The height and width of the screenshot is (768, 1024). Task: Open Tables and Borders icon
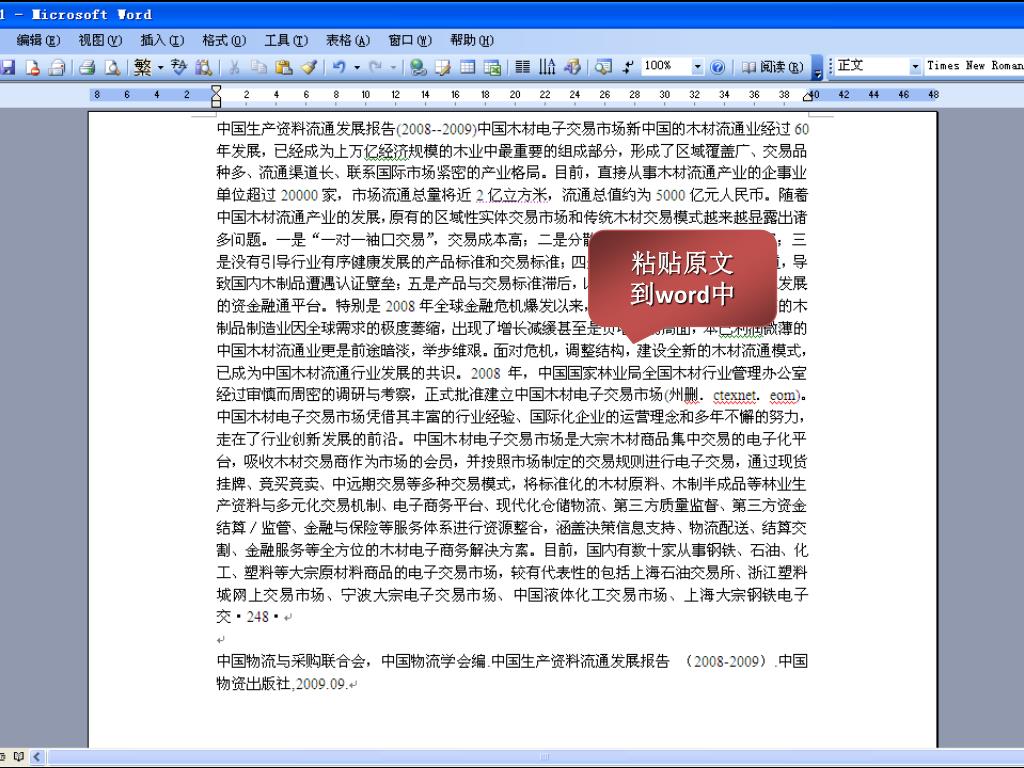(443, 67)
